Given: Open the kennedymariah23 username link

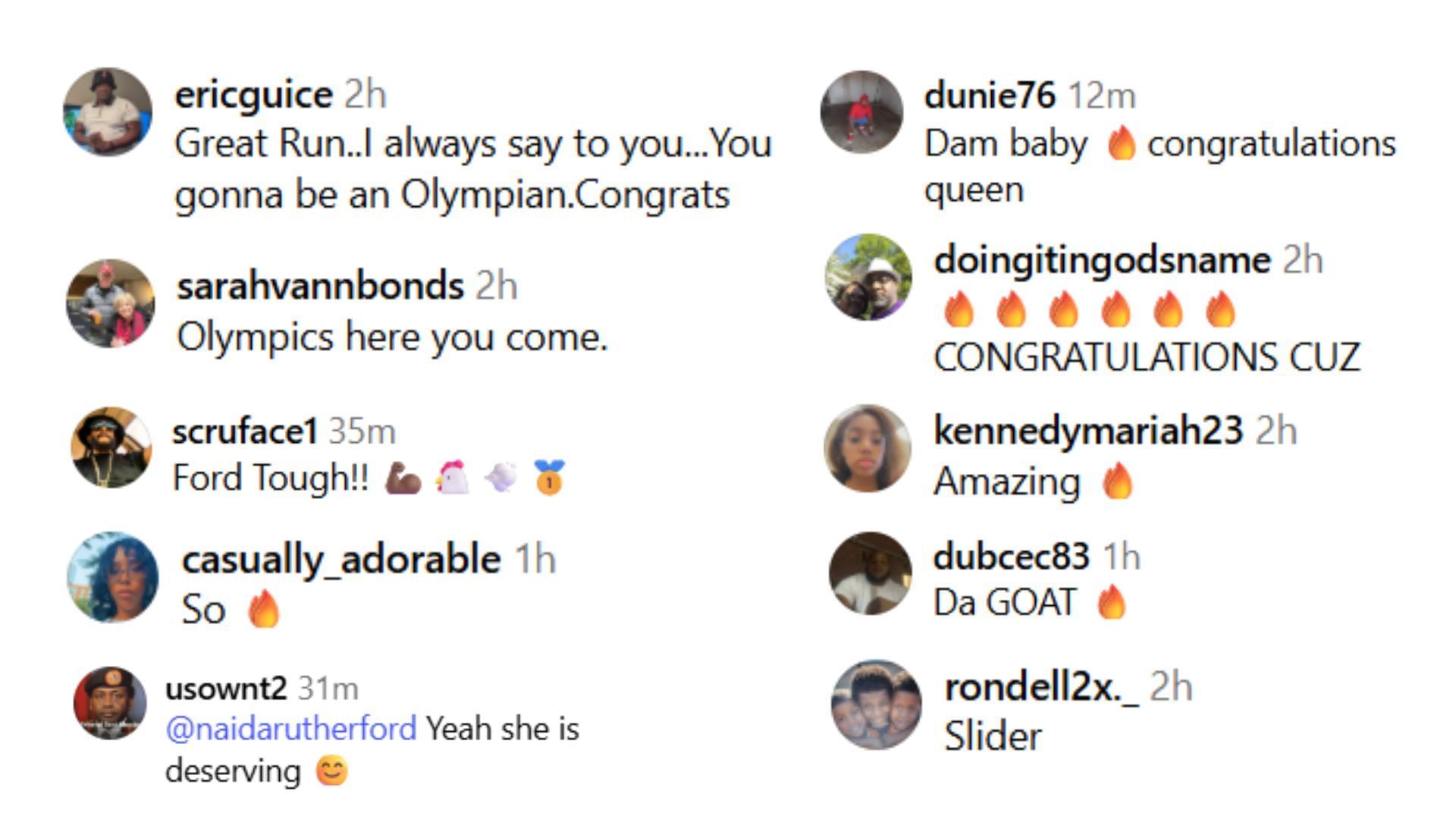Looking at the screenshot, I should coord(1088,431).
